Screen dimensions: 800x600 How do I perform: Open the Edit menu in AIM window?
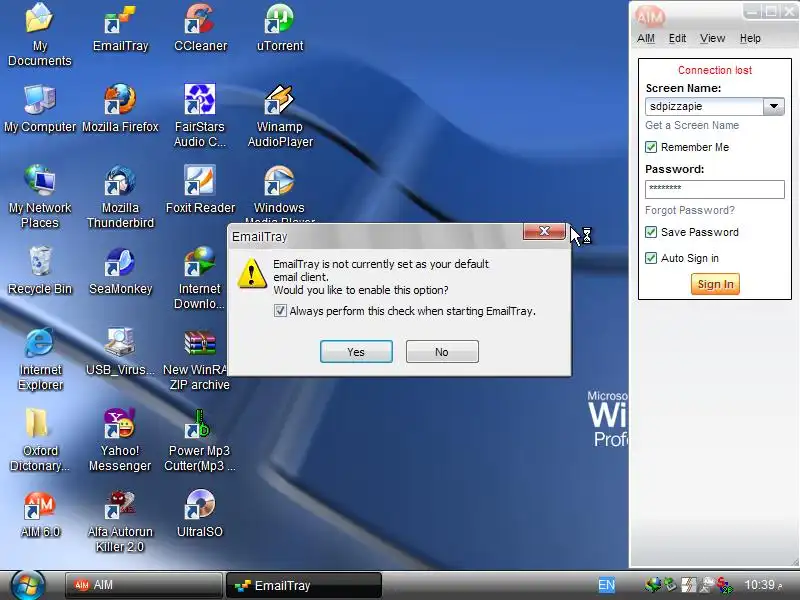(x=677, y=38)
